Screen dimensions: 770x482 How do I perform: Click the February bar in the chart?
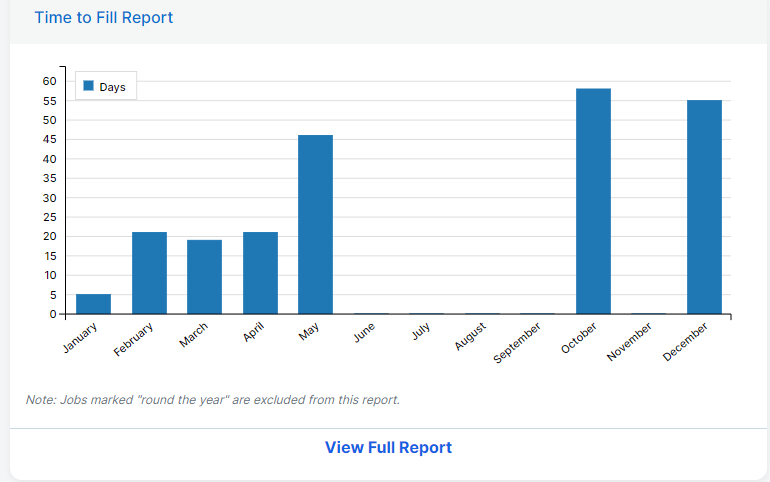(x=149, y=273)
